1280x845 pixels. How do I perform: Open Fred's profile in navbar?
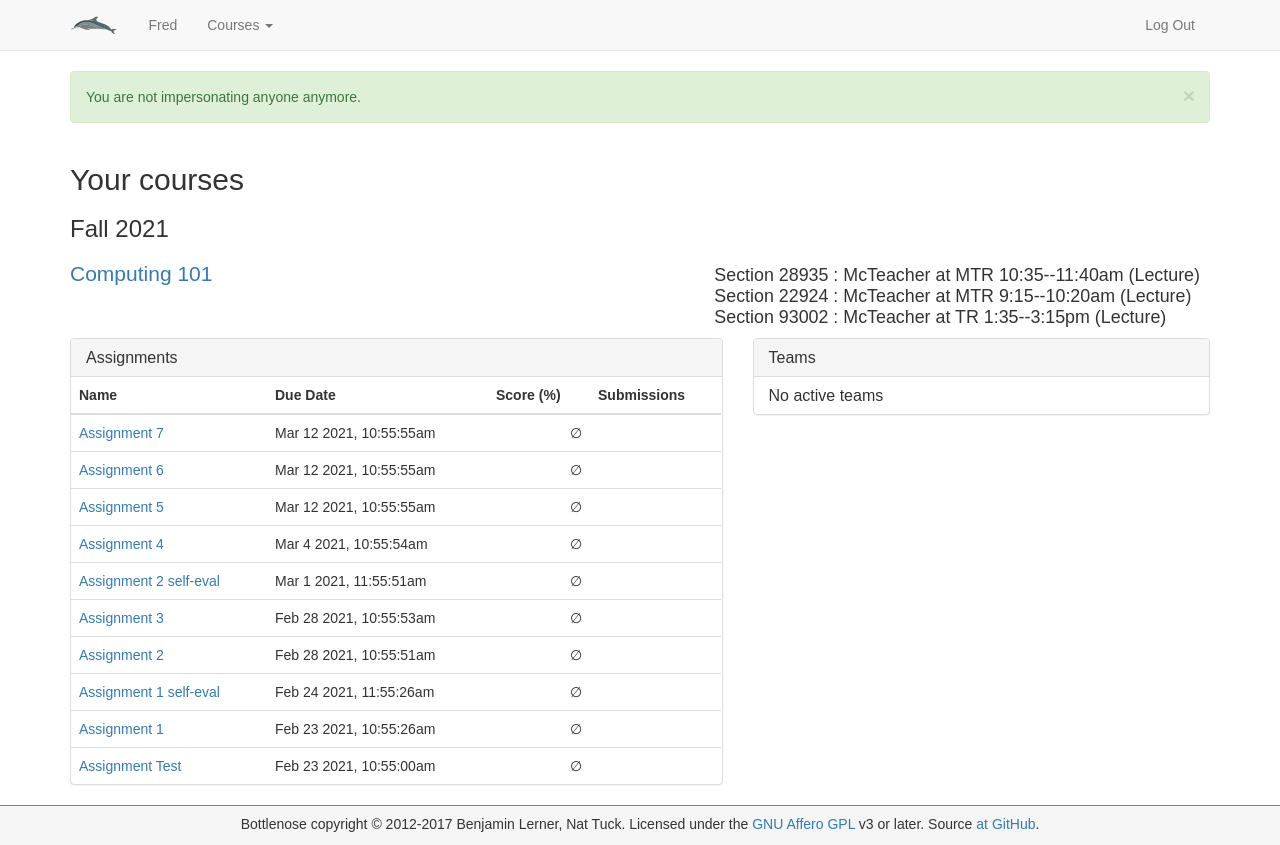coord(162,25)
